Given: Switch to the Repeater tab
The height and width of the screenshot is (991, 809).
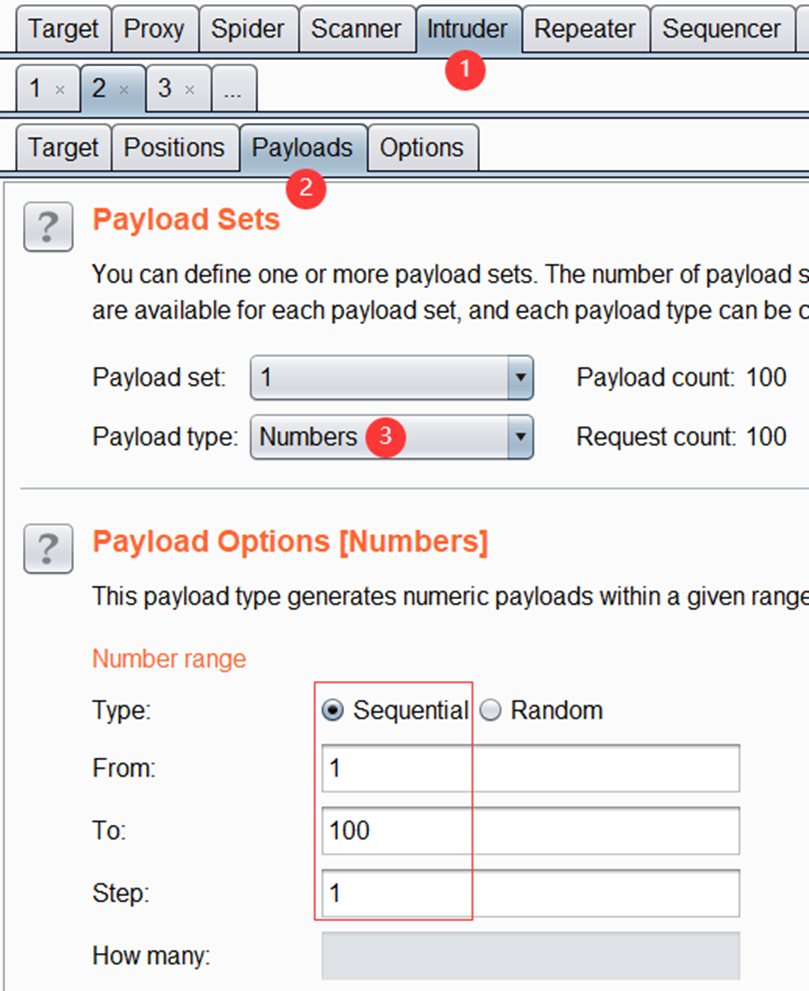Looking at the screenshot, I should [585, 29].
